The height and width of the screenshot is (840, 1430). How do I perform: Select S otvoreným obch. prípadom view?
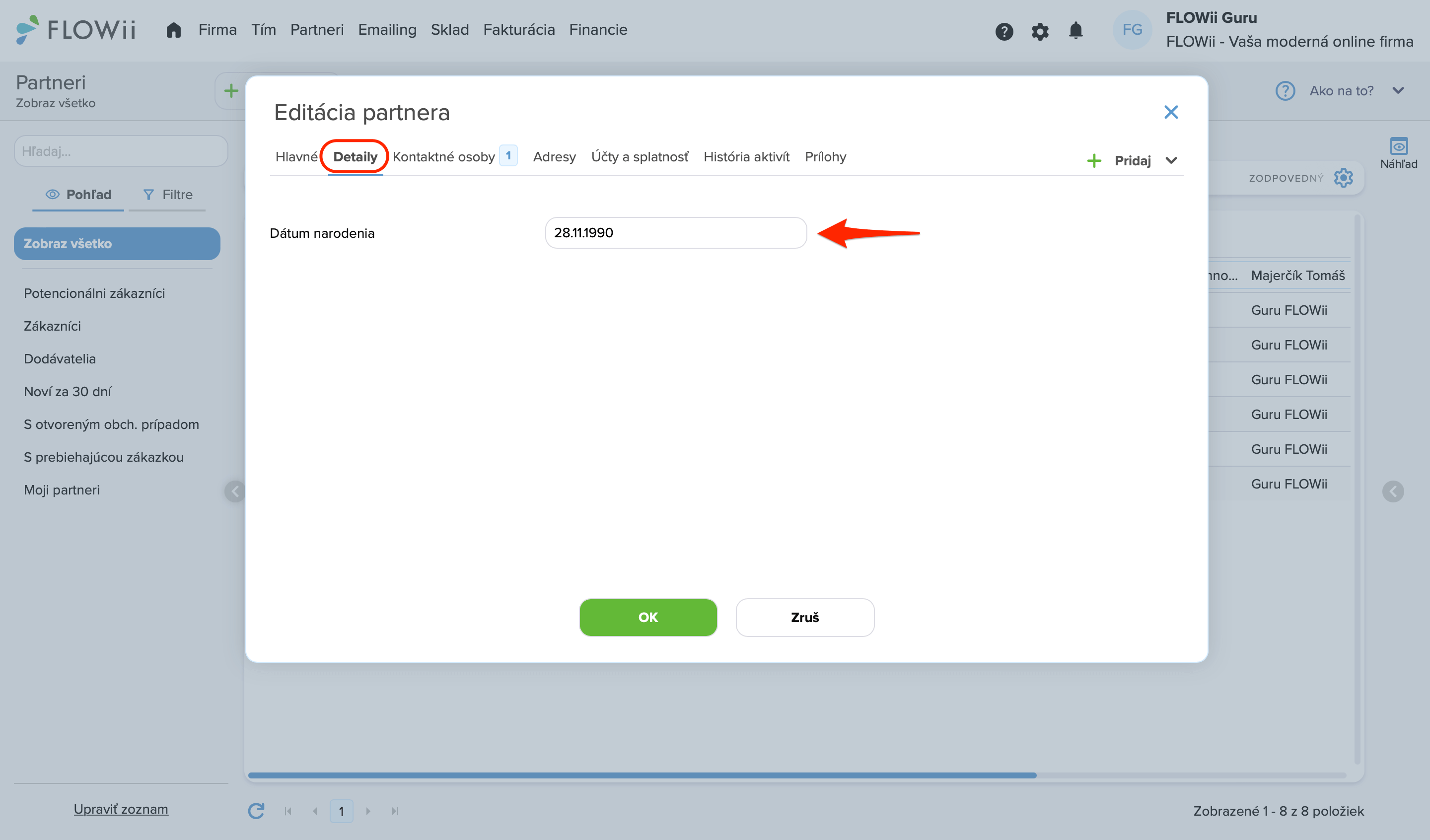(111, 424)
